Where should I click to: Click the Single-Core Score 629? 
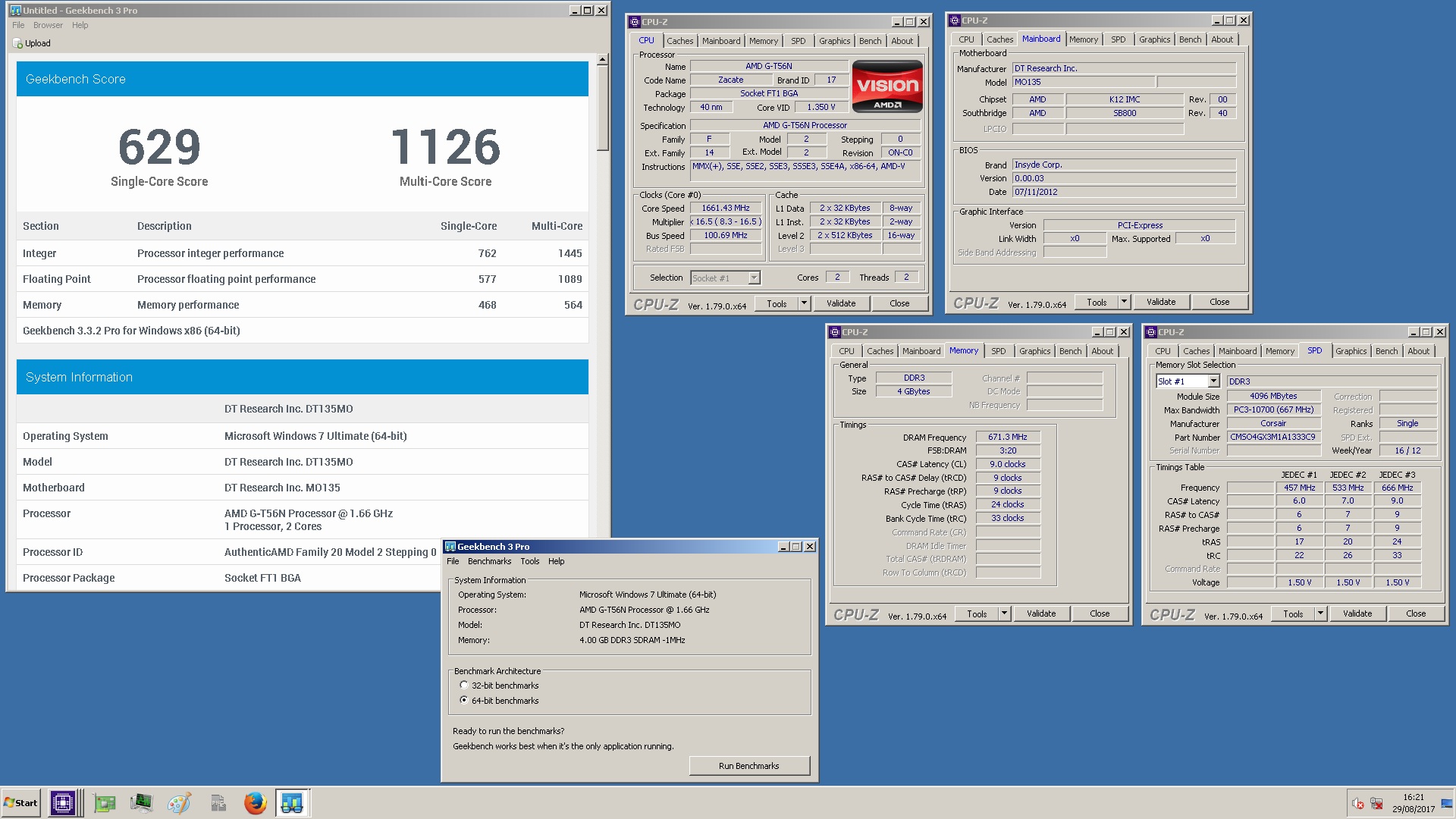point(159,146)
